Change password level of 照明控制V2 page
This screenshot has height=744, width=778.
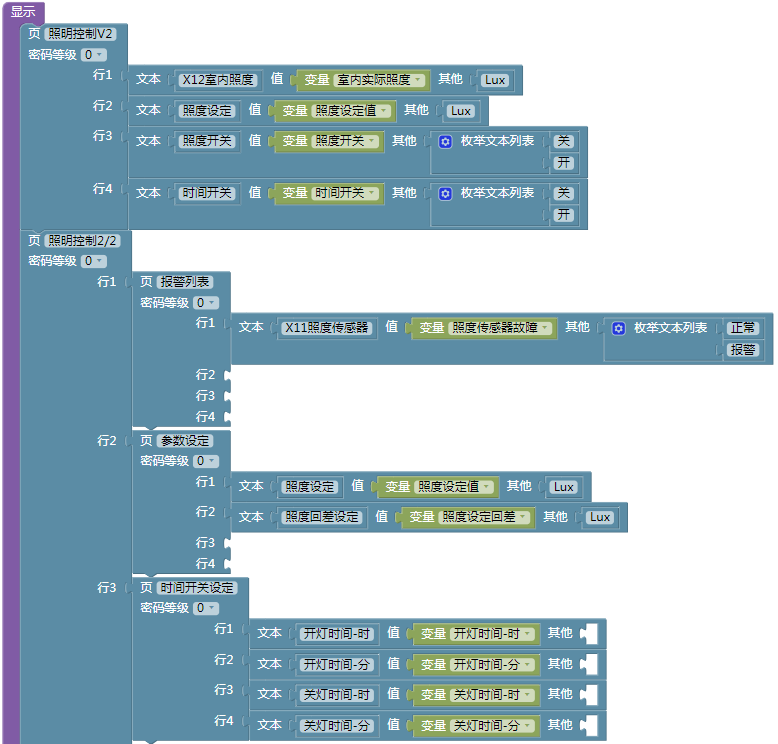(x=94, y=55)
